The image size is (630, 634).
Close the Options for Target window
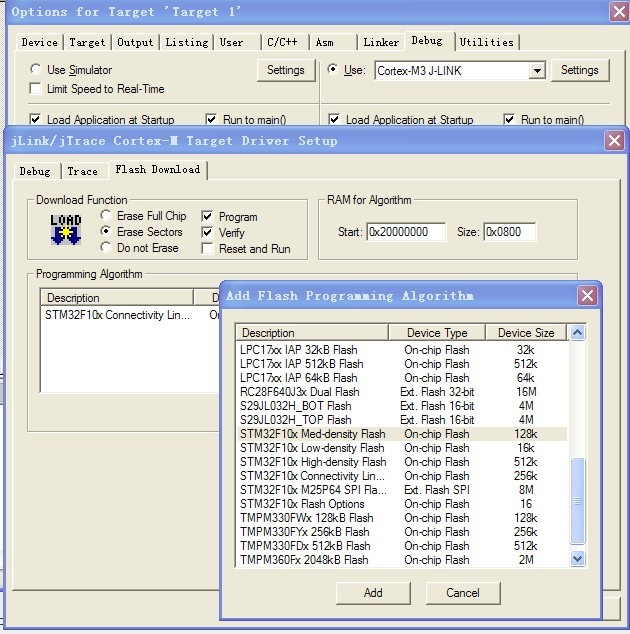[x=619, y=11]
